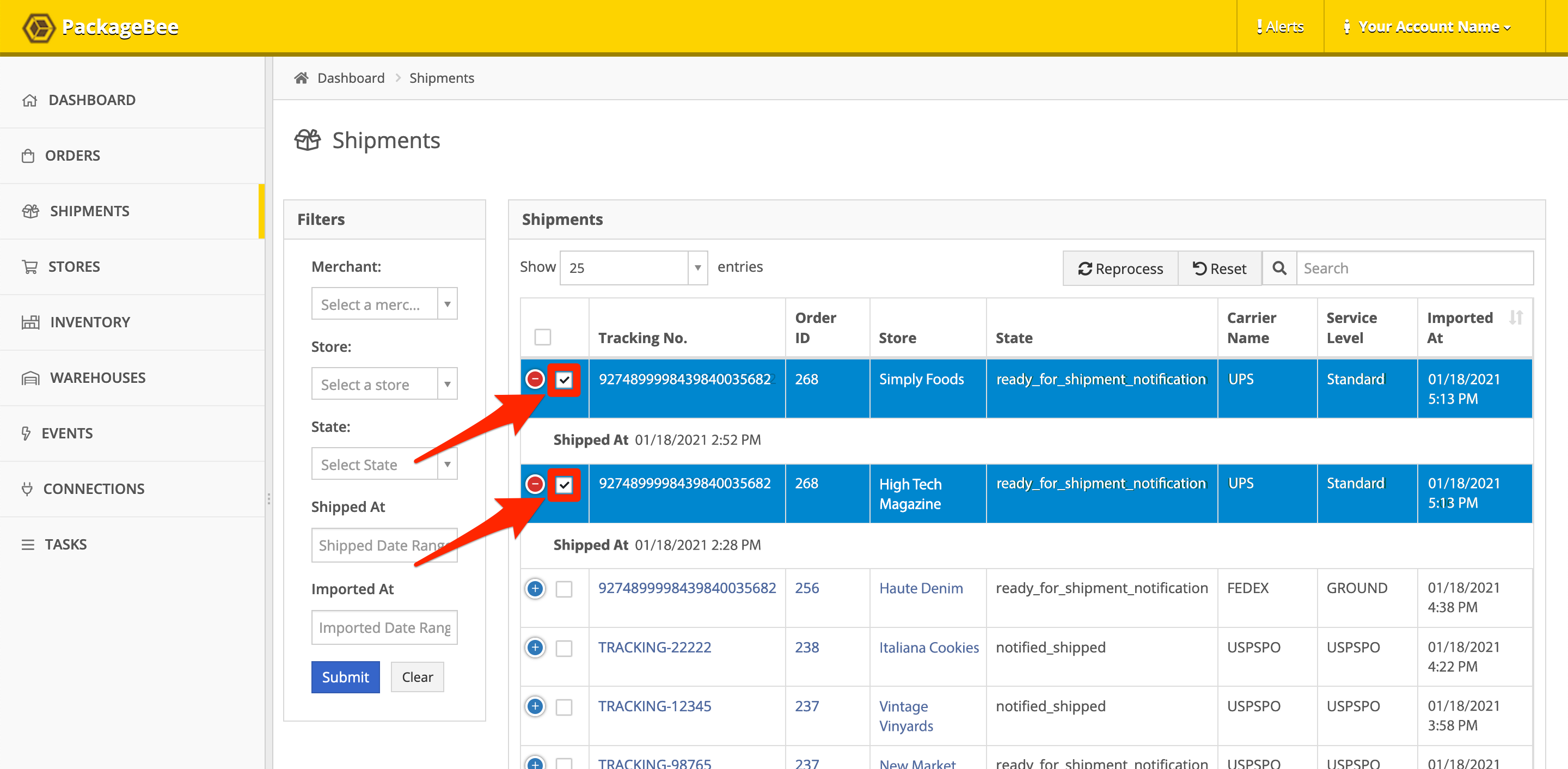
Task: Collapse the High Tech Magazine row
Action: 535,484
